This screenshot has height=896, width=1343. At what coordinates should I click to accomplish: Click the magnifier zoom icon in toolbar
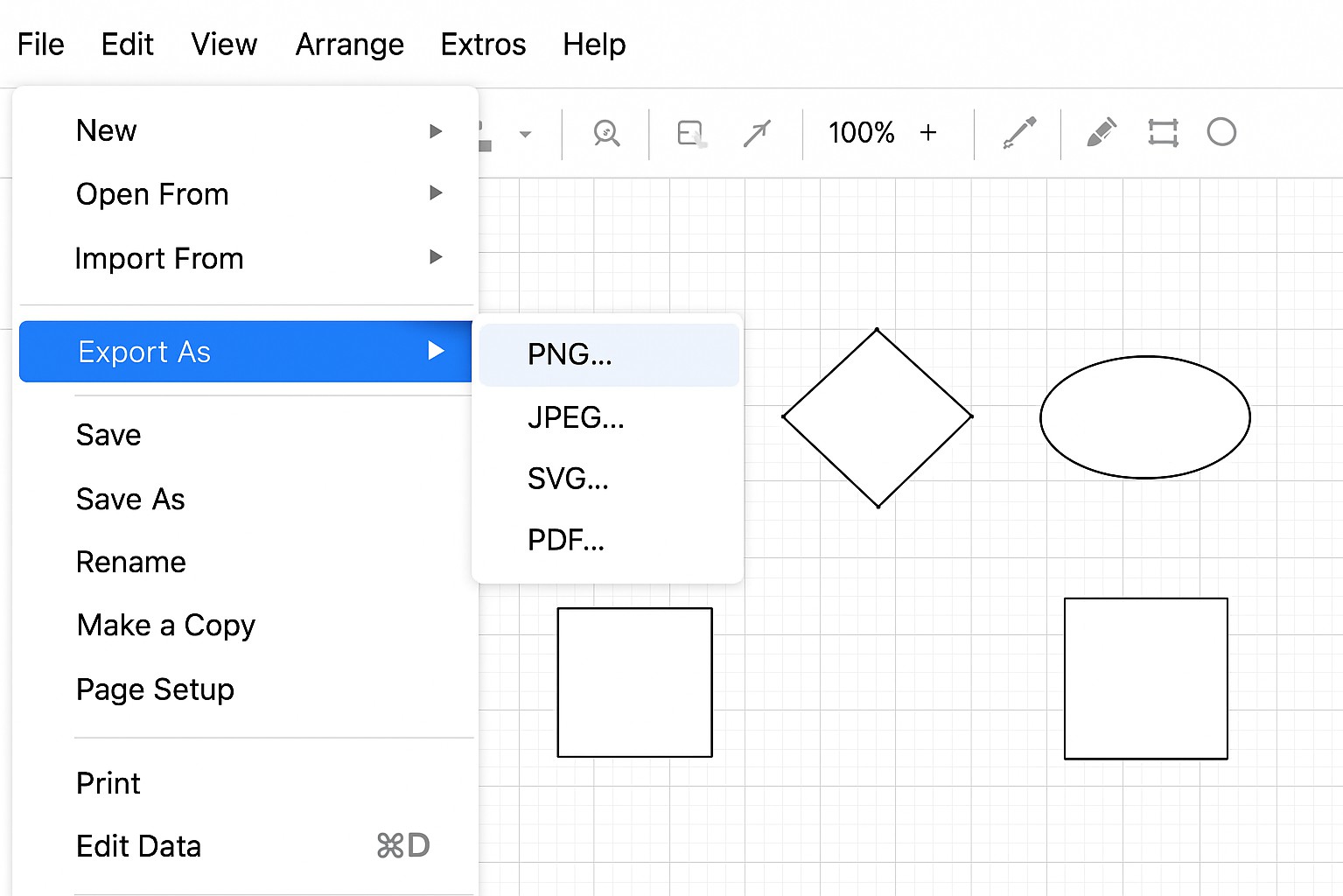[x=605, y=133]
